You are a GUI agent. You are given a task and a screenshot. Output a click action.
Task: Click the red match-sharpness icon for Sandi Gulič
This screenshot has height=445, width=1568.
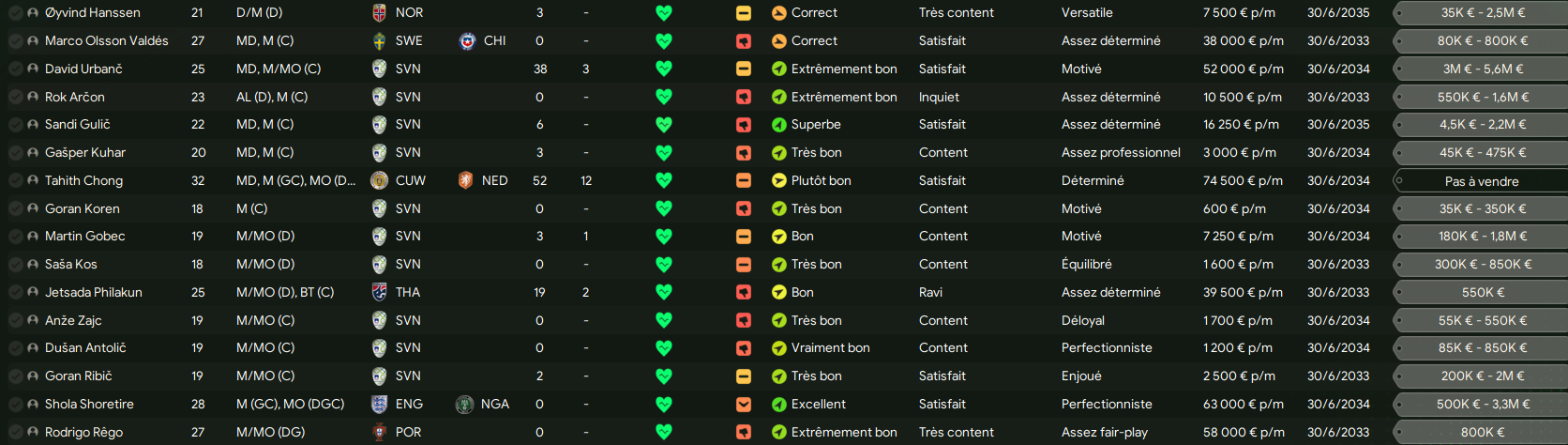tap(744, 125)
